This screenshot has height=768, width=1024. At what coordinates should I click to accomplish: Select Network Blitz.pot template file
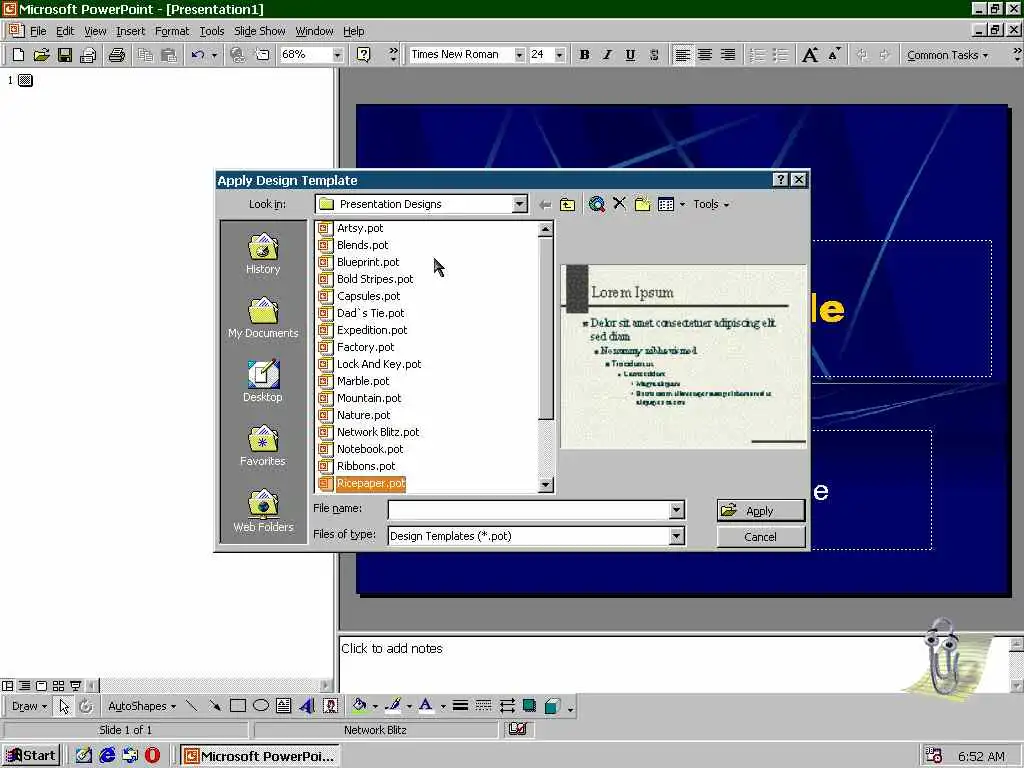click(x=378, y=432)
